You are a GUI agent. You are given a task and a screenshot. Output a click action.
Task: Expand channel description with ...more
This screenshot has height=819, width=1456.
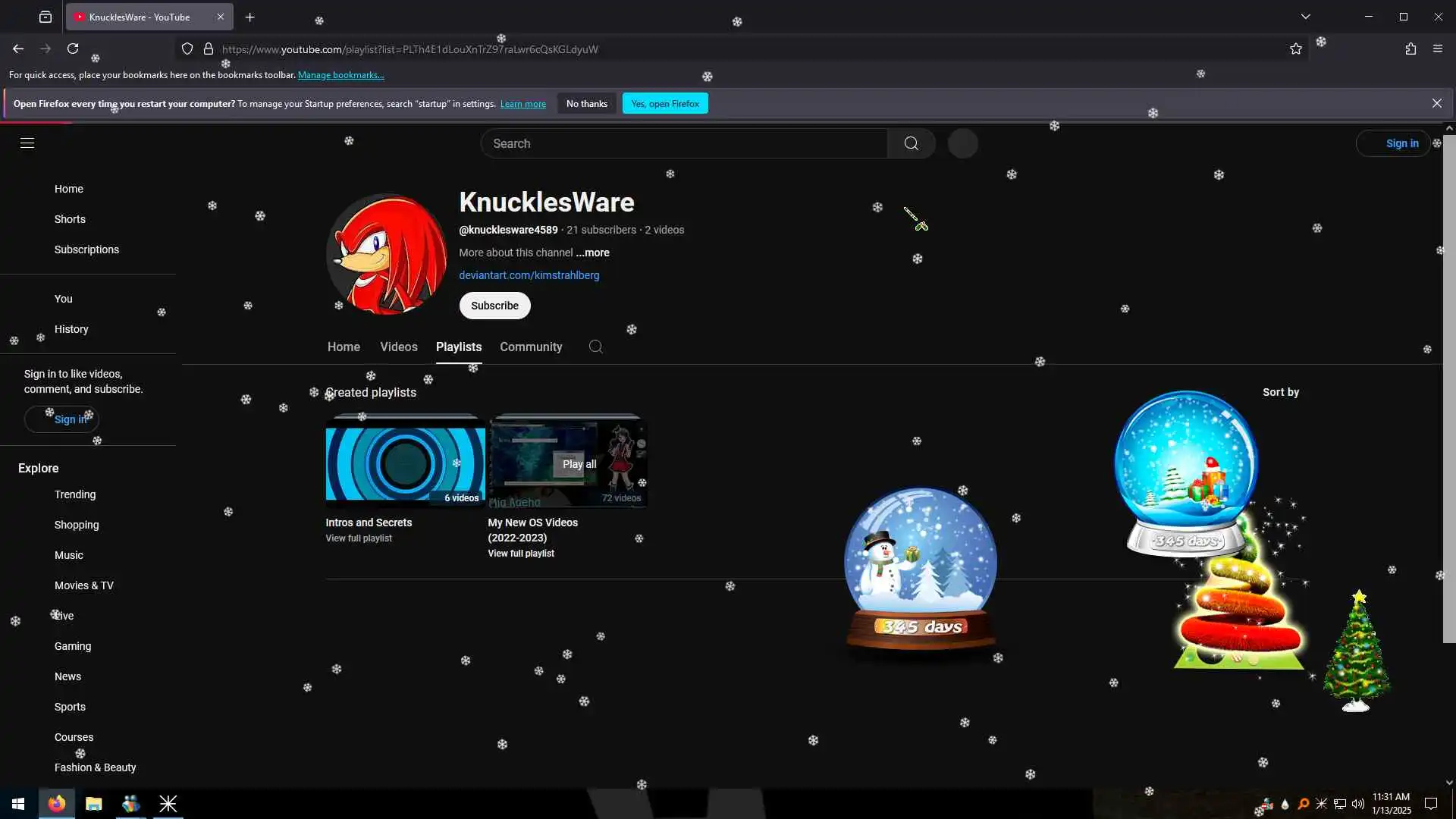(x=592, y=253)
